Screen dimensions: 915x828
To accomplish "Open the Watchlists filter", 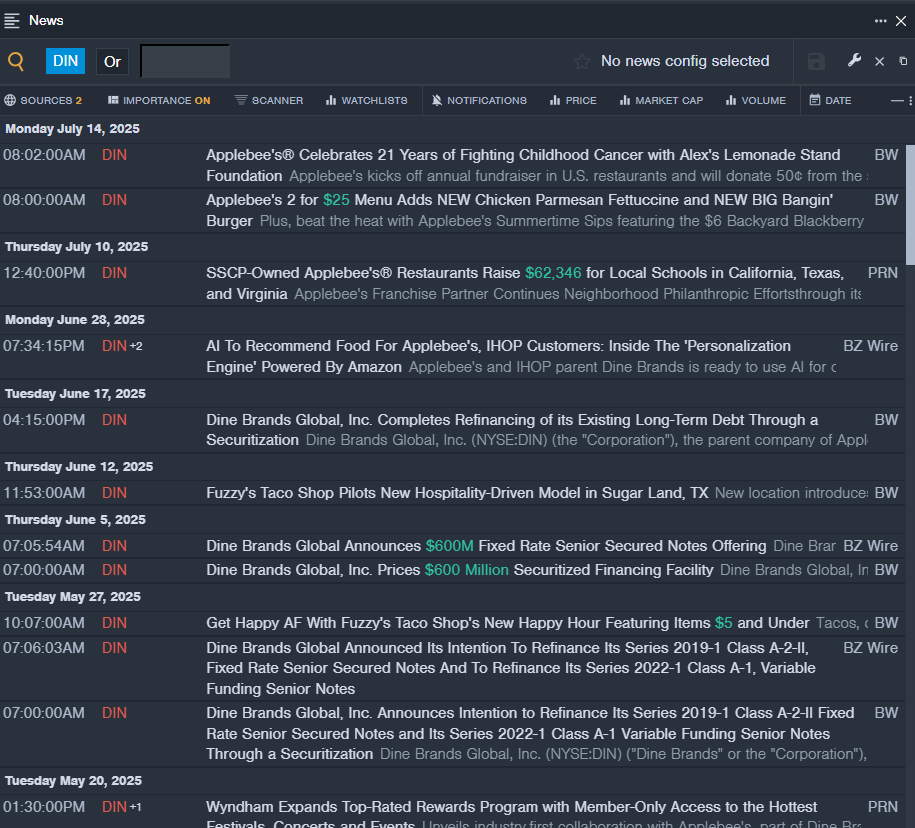I will point(366,100).
